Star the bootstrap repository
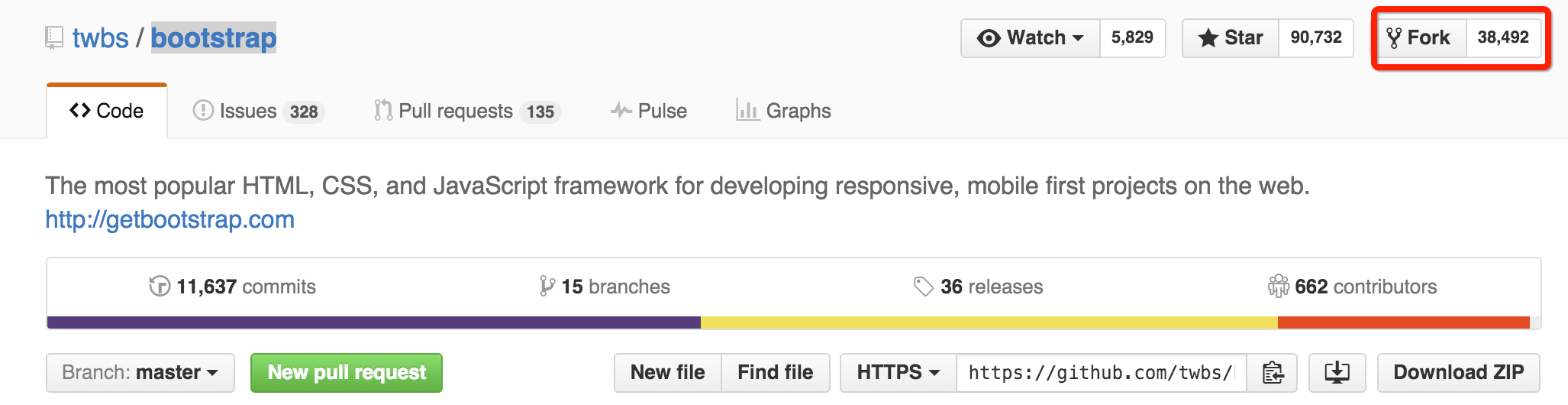The height and width of the screenshot is (405, 1568). tap(1231, 38)
